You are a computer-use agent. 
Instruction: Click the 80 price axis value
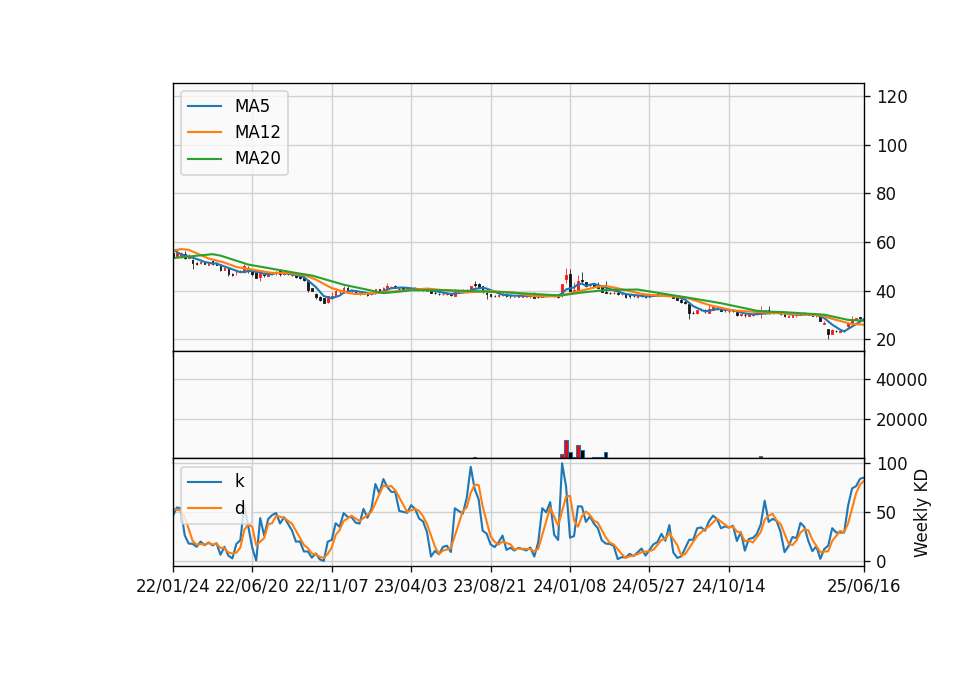coord(887,194)
